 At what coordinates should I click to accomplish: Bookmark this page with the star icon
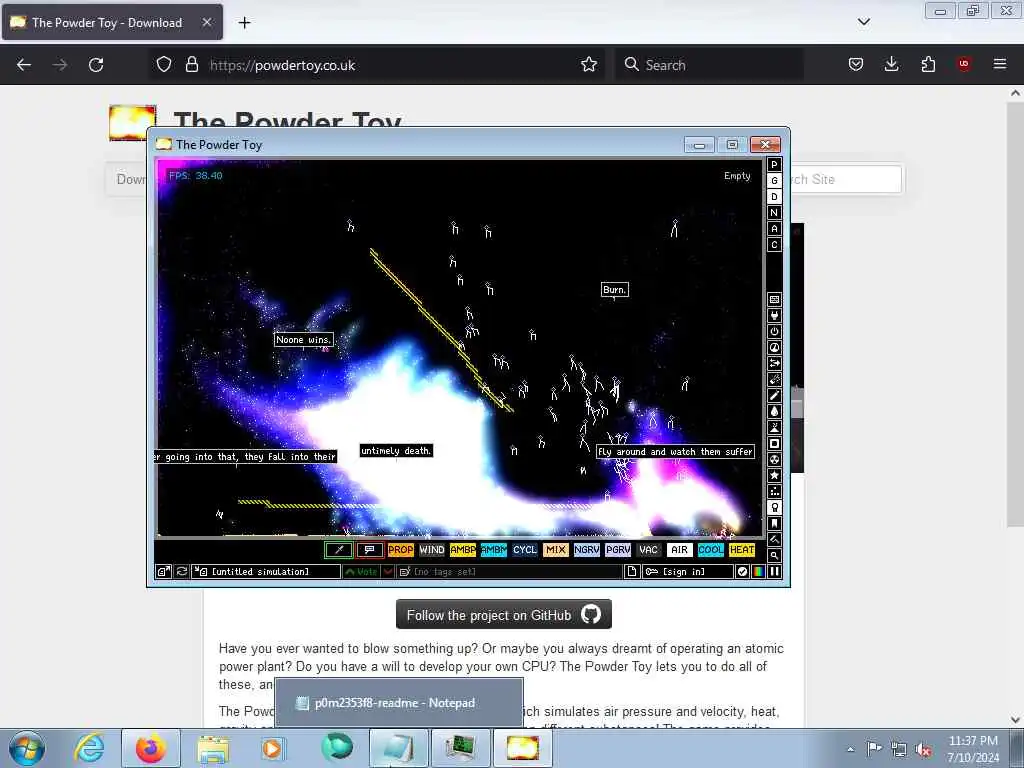click(x=589, y=65)
